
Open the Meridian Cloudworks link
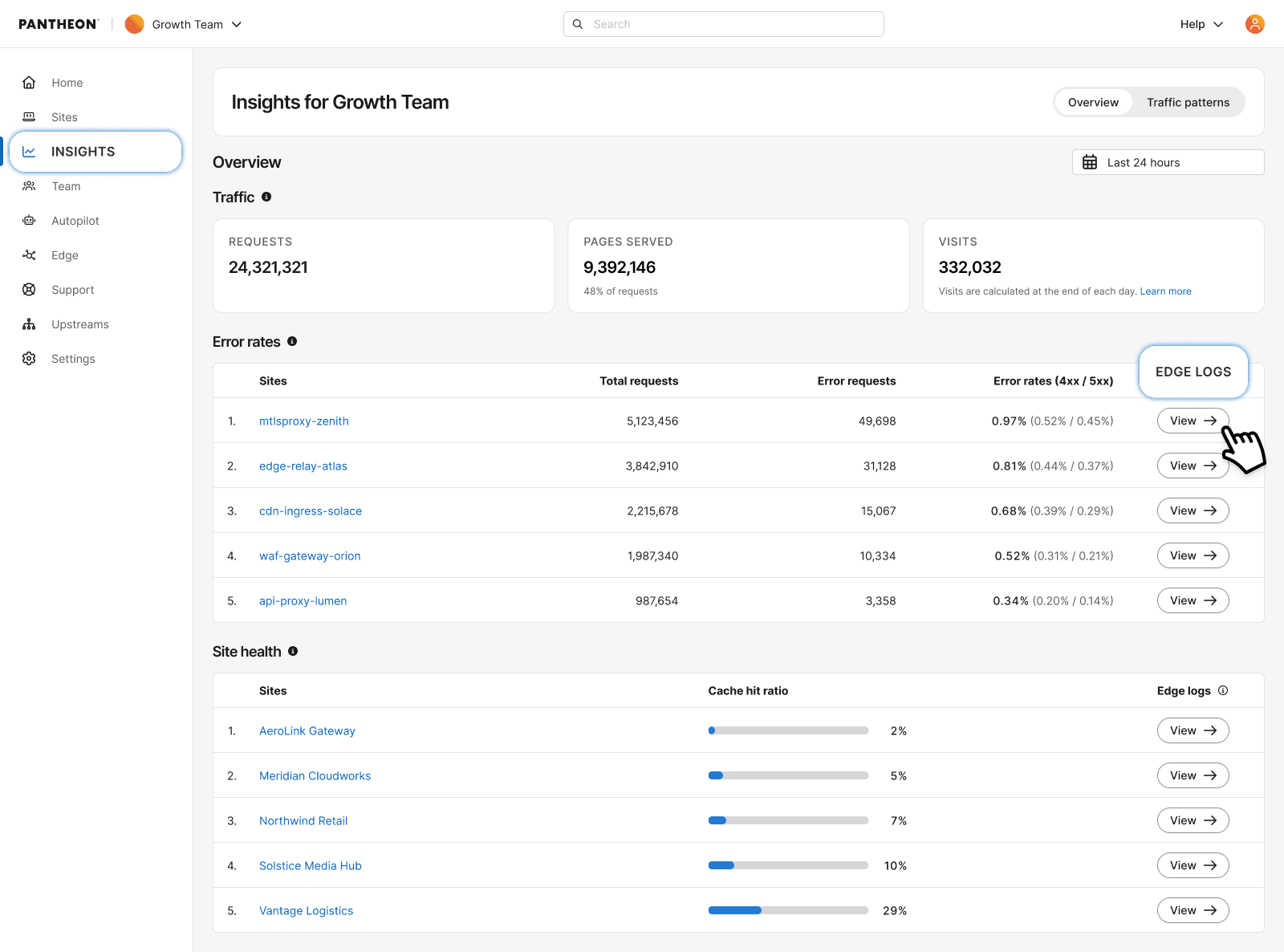(x=315, y=775)
